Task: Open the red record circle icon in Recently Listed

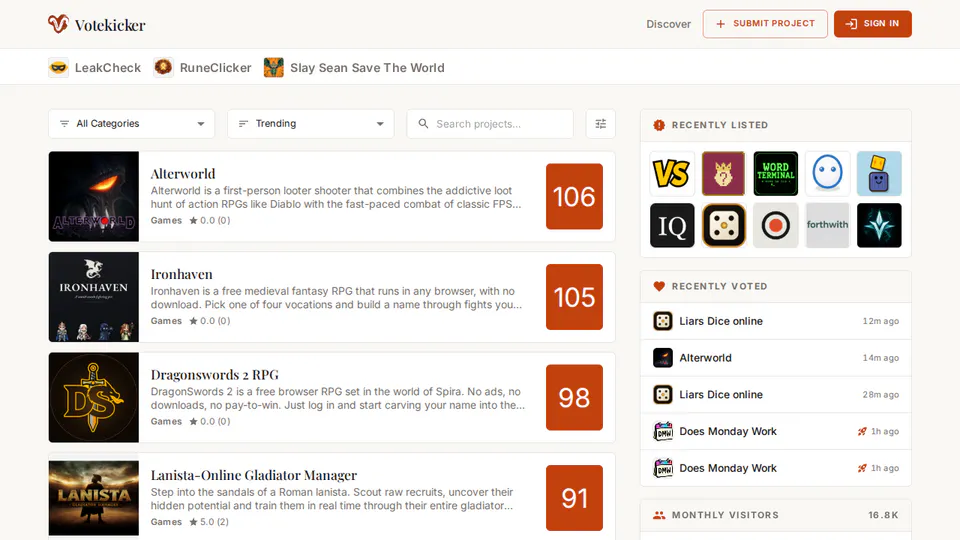Action: (x=776, y=225)
